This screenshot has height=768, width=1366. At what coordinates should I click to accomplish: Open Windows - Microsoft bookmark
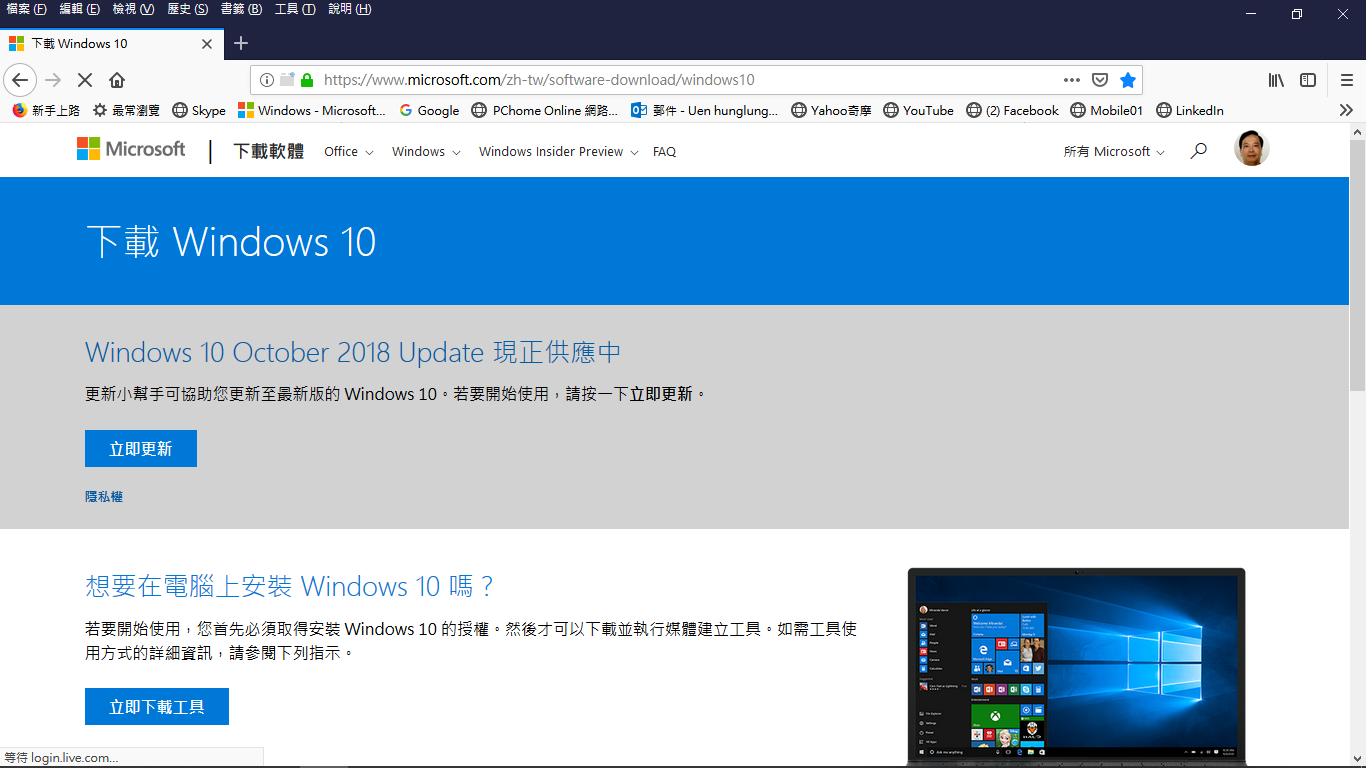pyautogui.click(x=311, y=110)
